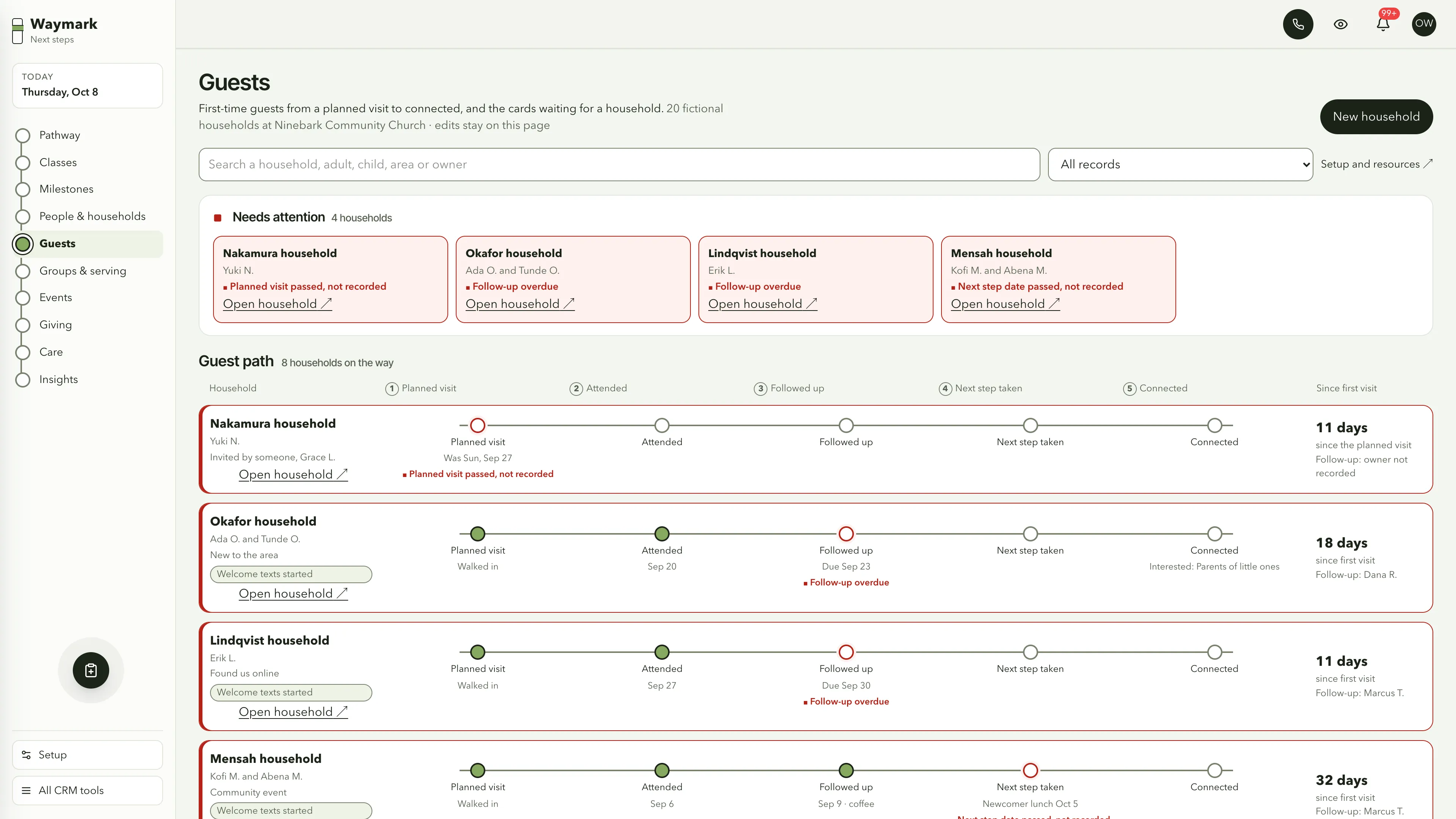Go to Pathway in sidebar
This screenshot has width=1456, height=819.
[88, 135]
